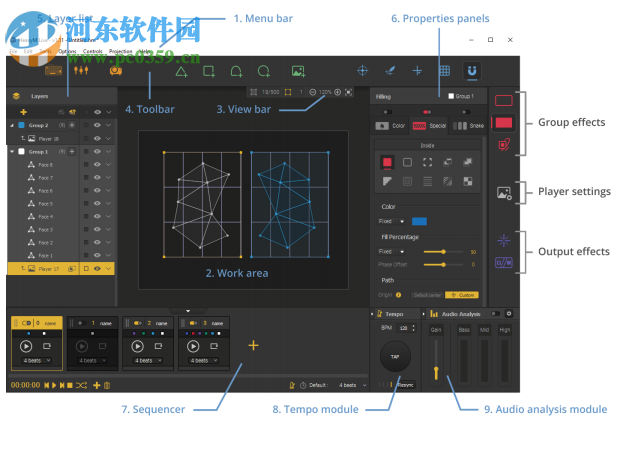Open the Player settings panel icon

[x=504, y=193]
